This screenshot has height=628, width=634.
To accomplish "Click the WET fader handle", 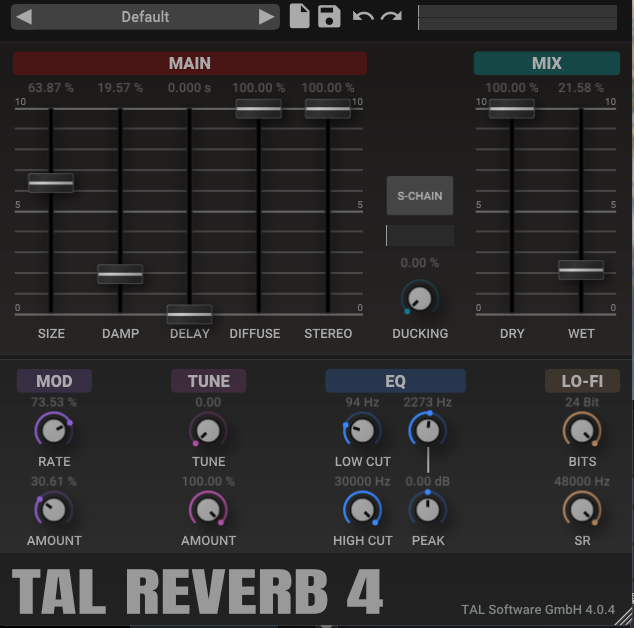I will coord(581,270).
